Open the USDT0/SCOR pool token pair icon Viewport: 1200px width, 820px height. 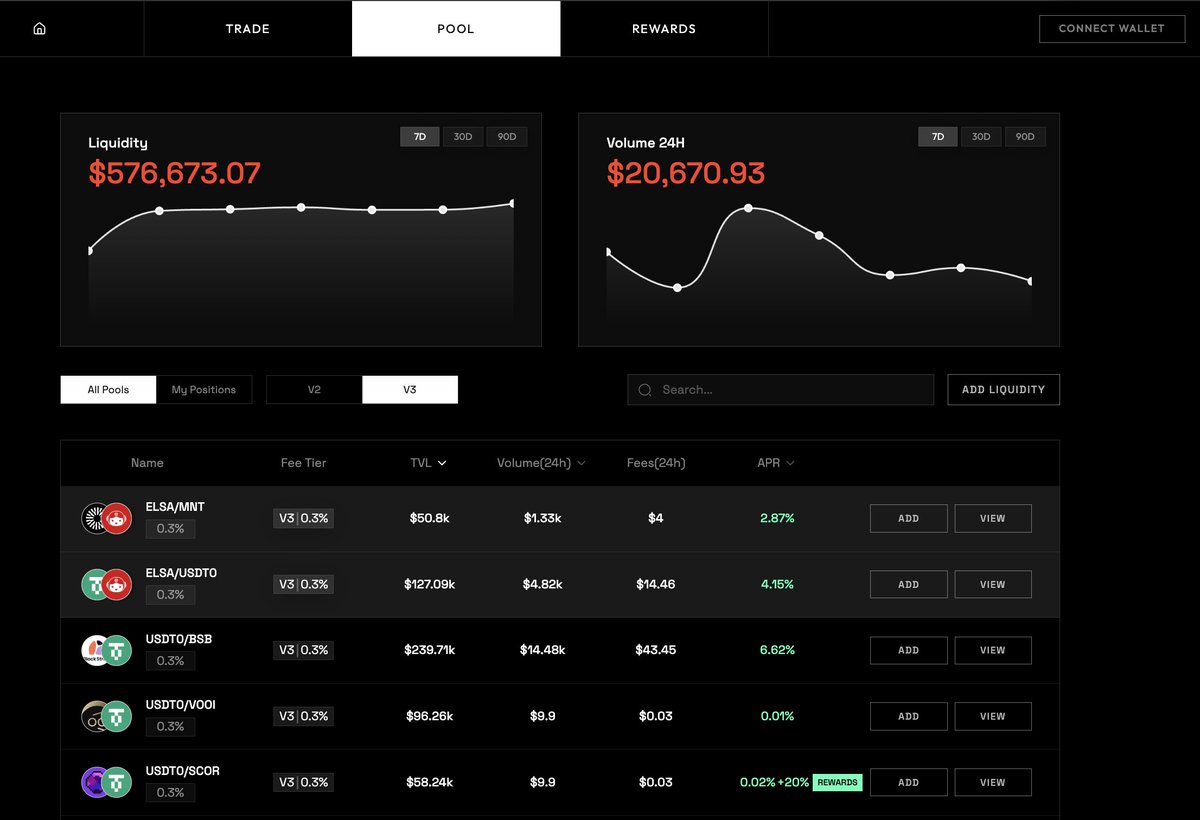point(107,782)
